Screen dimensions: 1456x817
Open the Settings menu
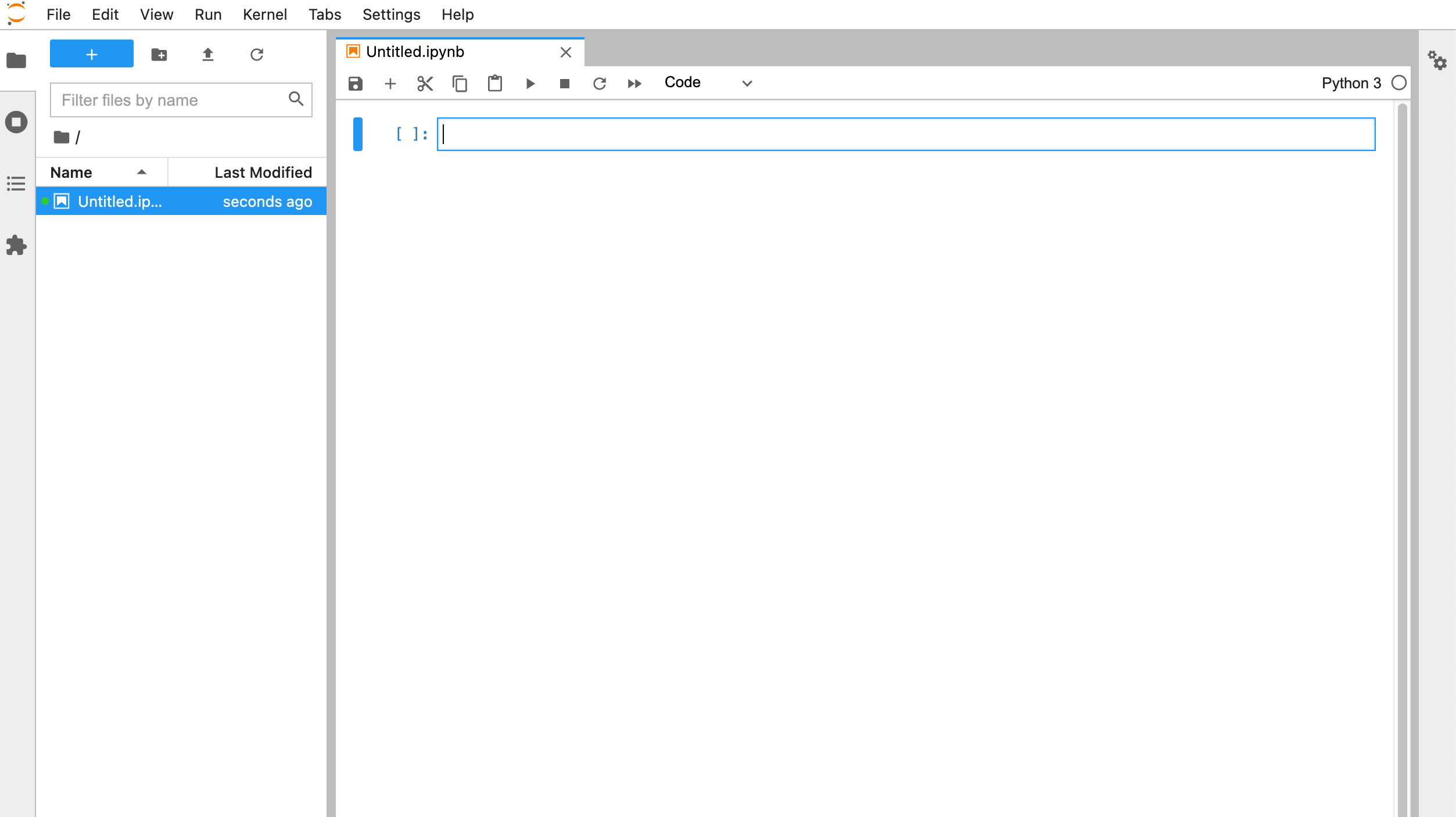[x=391, y=15]
